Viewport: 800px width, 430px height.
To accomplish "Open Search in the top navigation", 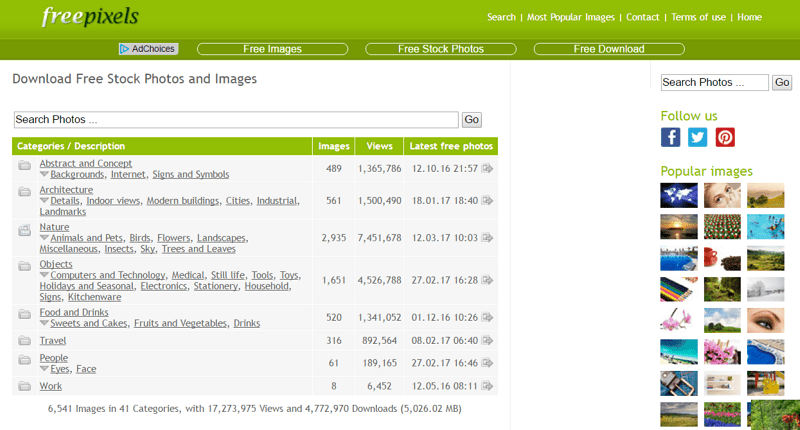I will point(501,17).
